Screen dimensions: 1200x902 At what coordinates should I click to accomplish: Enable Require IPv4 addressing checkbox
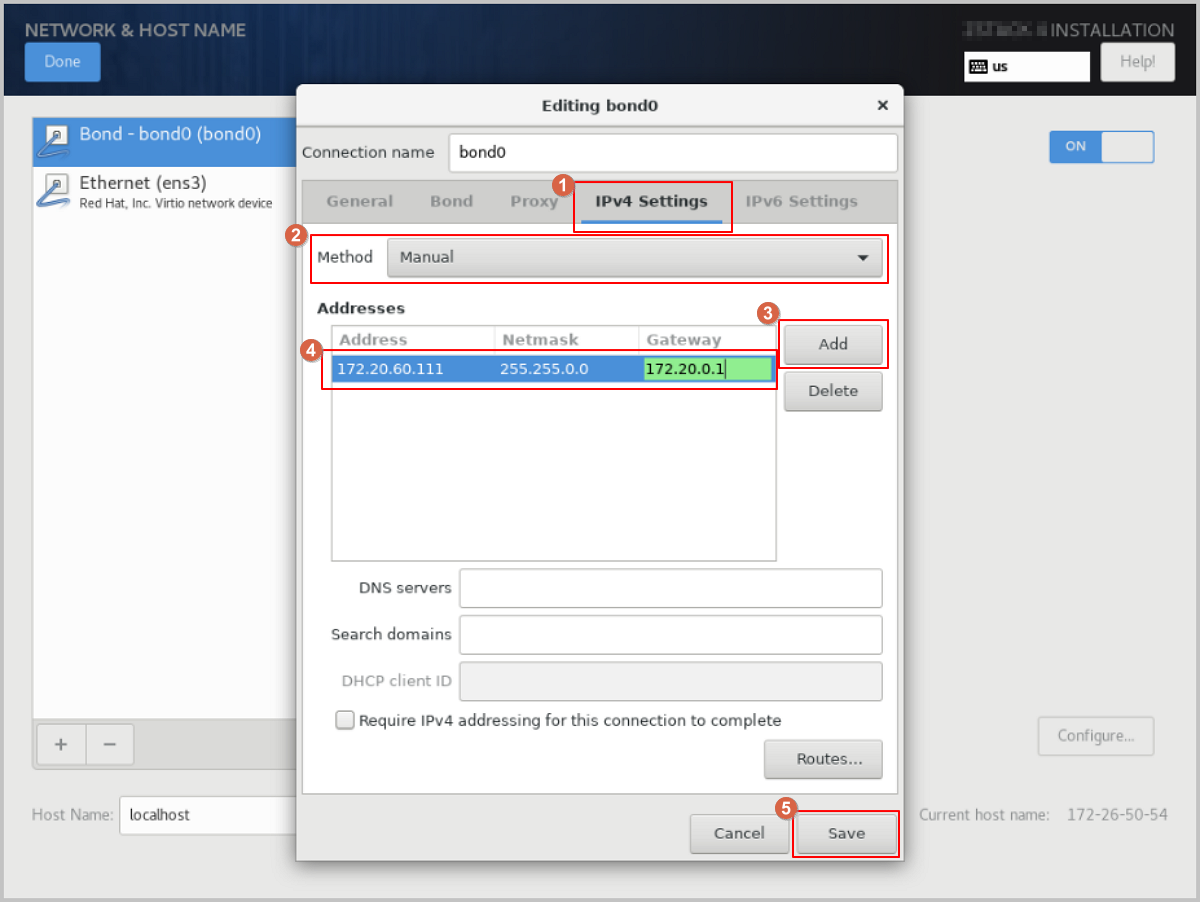(x=345, y=720)
